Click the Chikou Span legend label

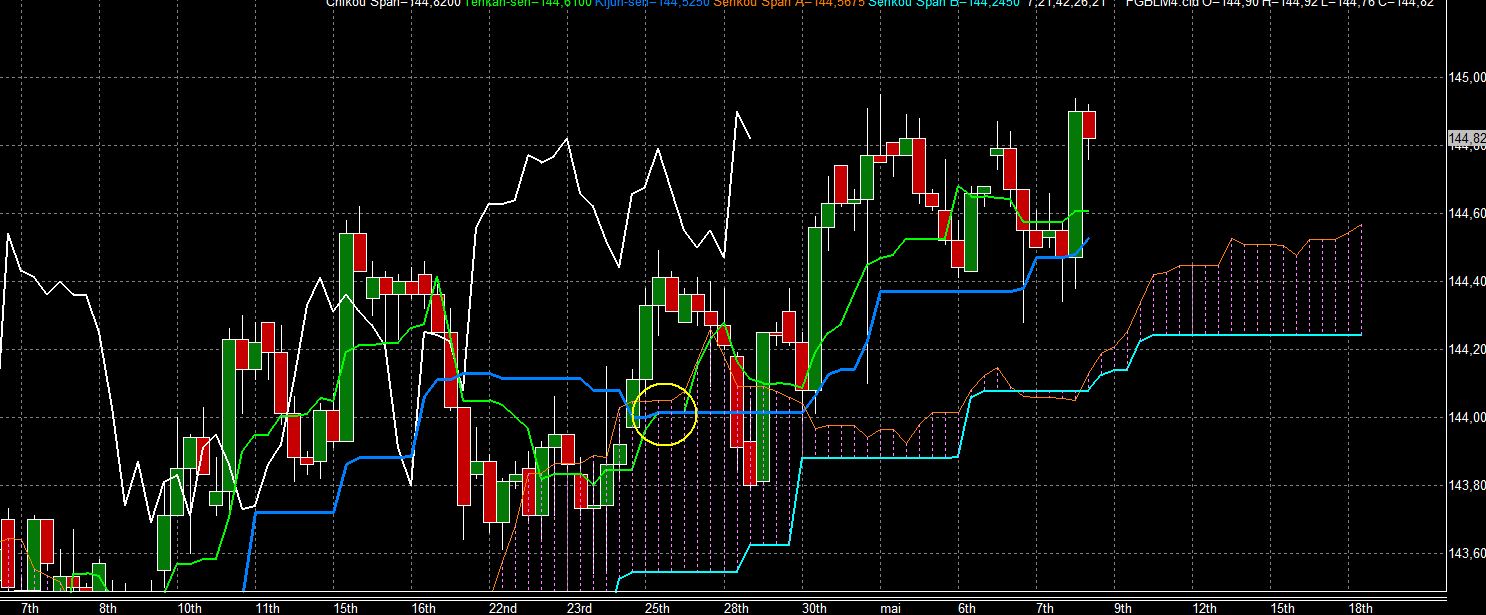point(393,3)
